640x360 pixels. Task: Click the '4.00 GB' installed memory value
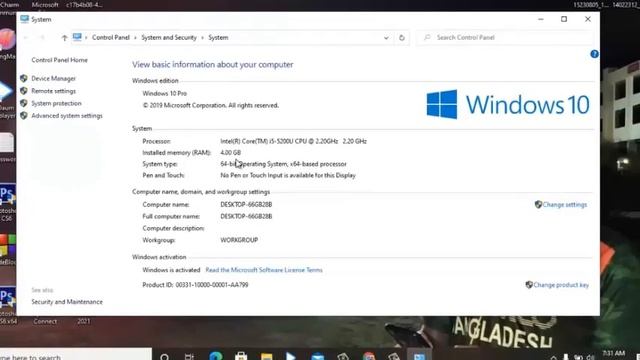coord(231,153)
